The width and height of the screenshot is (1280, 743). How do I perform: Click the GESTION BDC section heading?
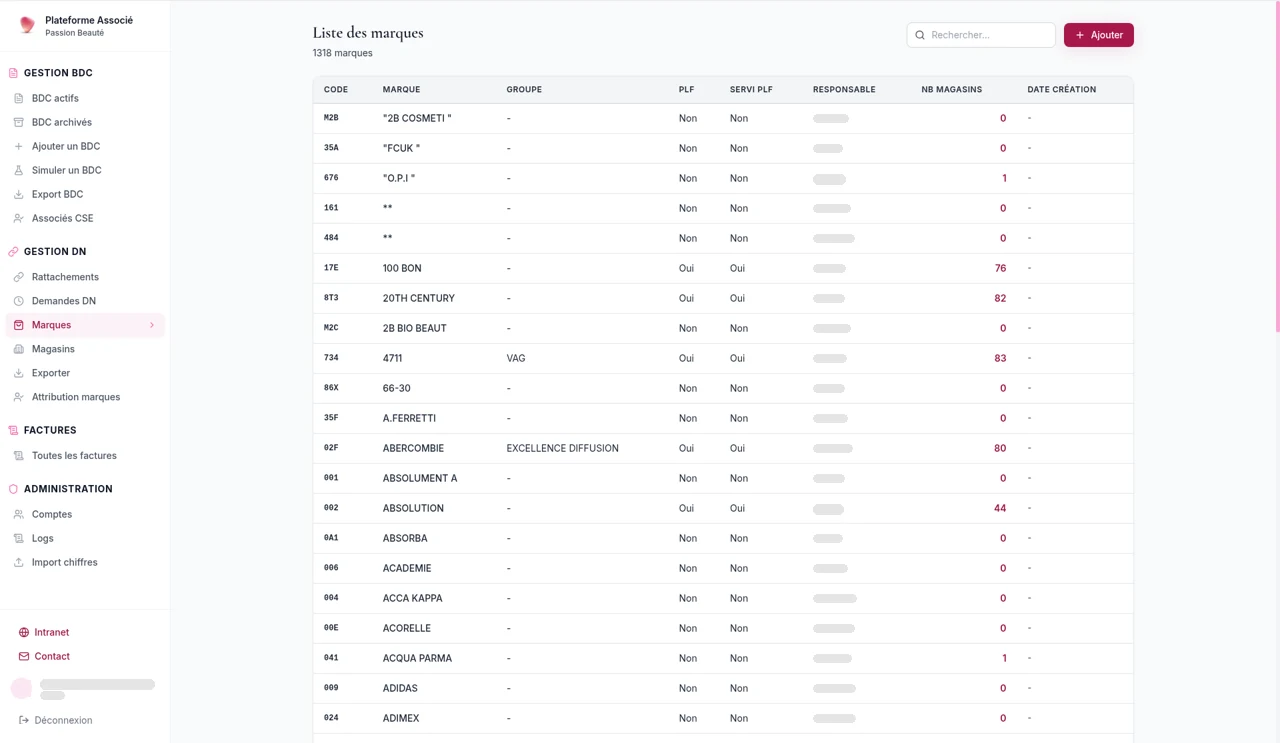(x=58, y=73)
